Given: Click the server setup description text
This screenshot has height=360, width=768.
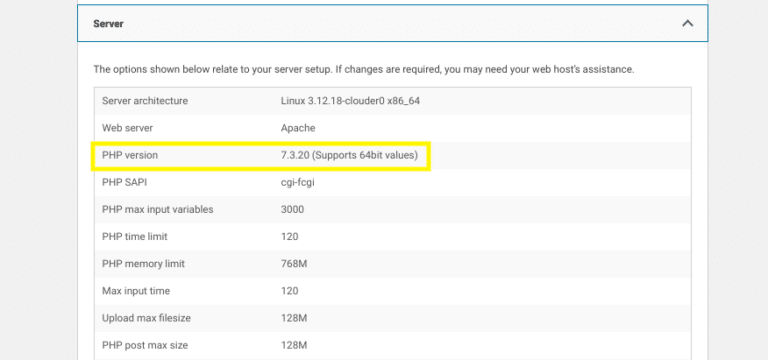Looking at the screenshot, I should tap(364, 70).
